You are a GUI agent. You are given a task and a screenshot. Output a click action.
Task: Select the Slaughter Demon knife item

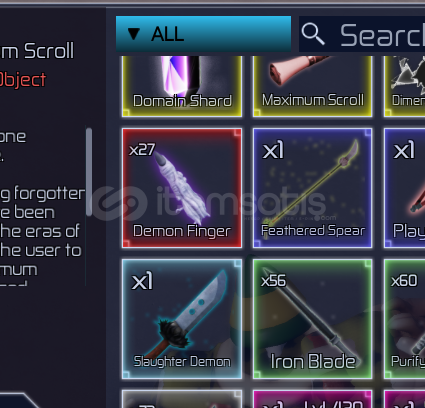tap(182, 319)
